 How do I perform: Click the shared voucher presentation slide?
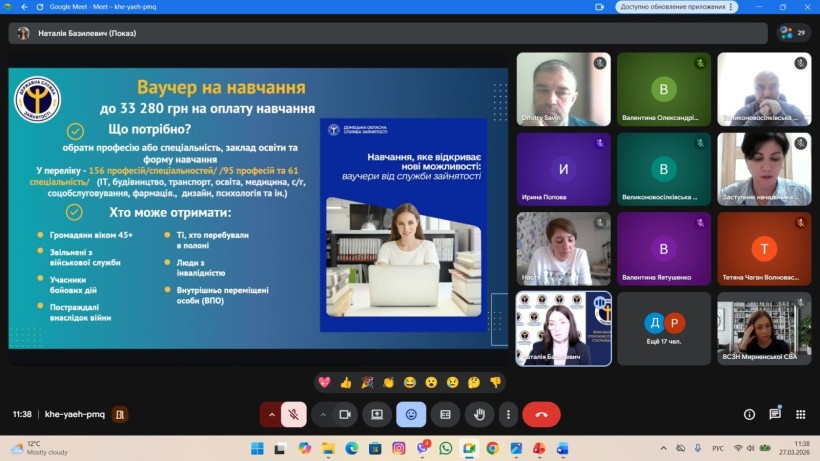pyautogui.click(x=258, y=208)
